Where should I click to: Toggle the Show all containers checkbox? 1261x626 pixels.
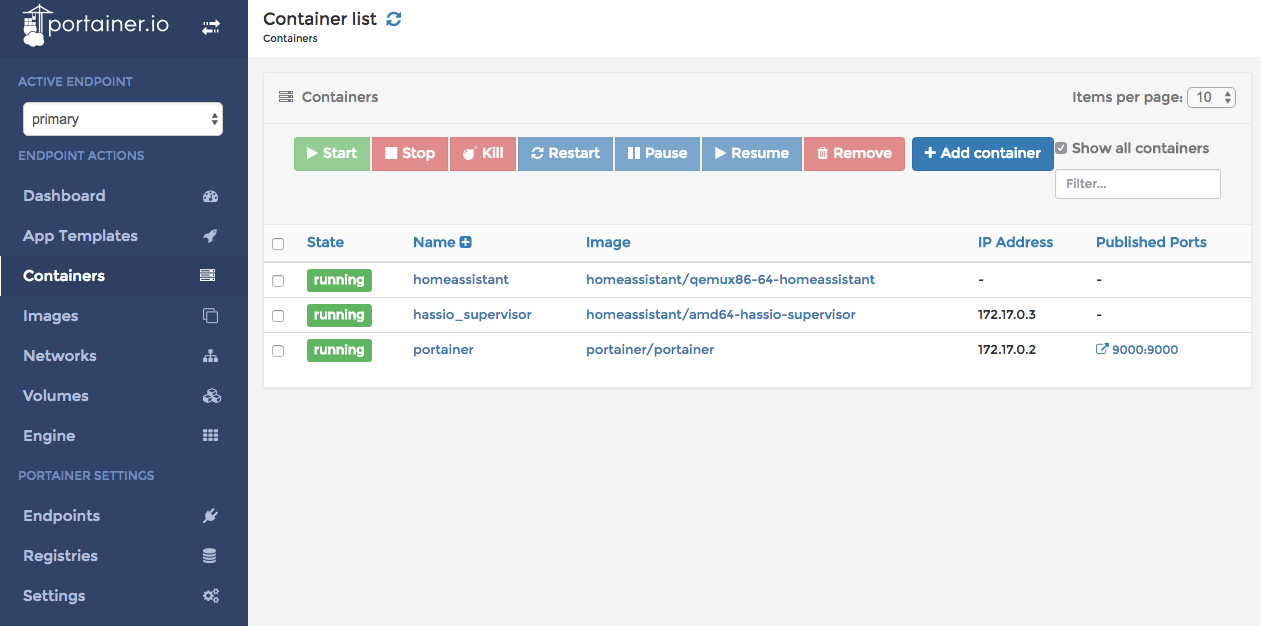[1061, 148]
